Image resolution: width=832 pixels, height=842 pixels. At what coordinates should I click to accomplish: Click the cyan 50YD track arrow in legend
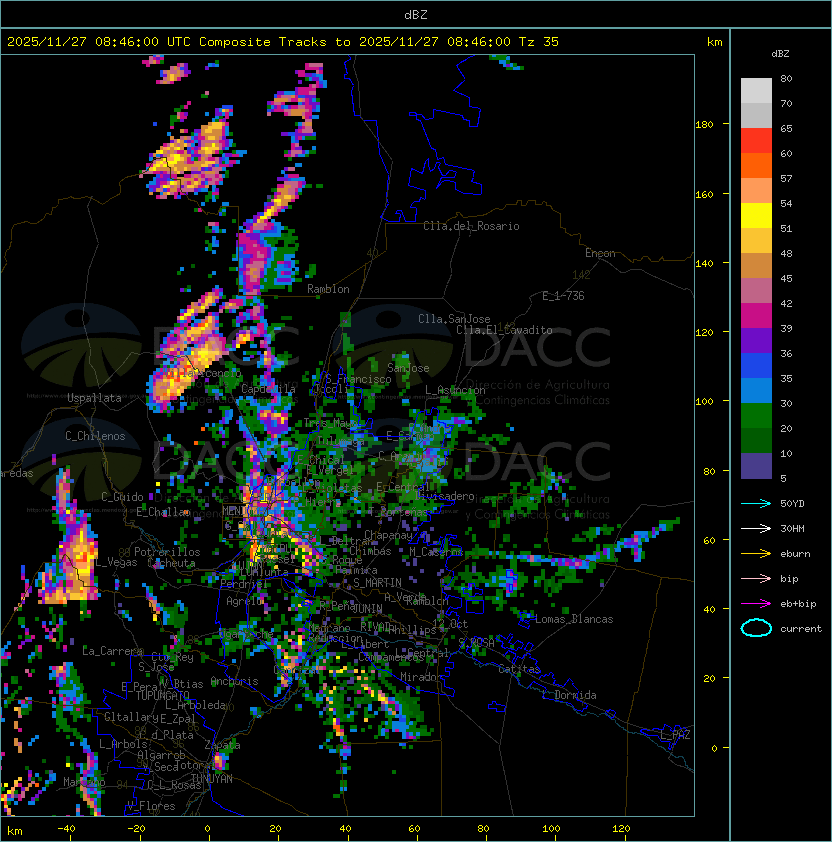756,504
